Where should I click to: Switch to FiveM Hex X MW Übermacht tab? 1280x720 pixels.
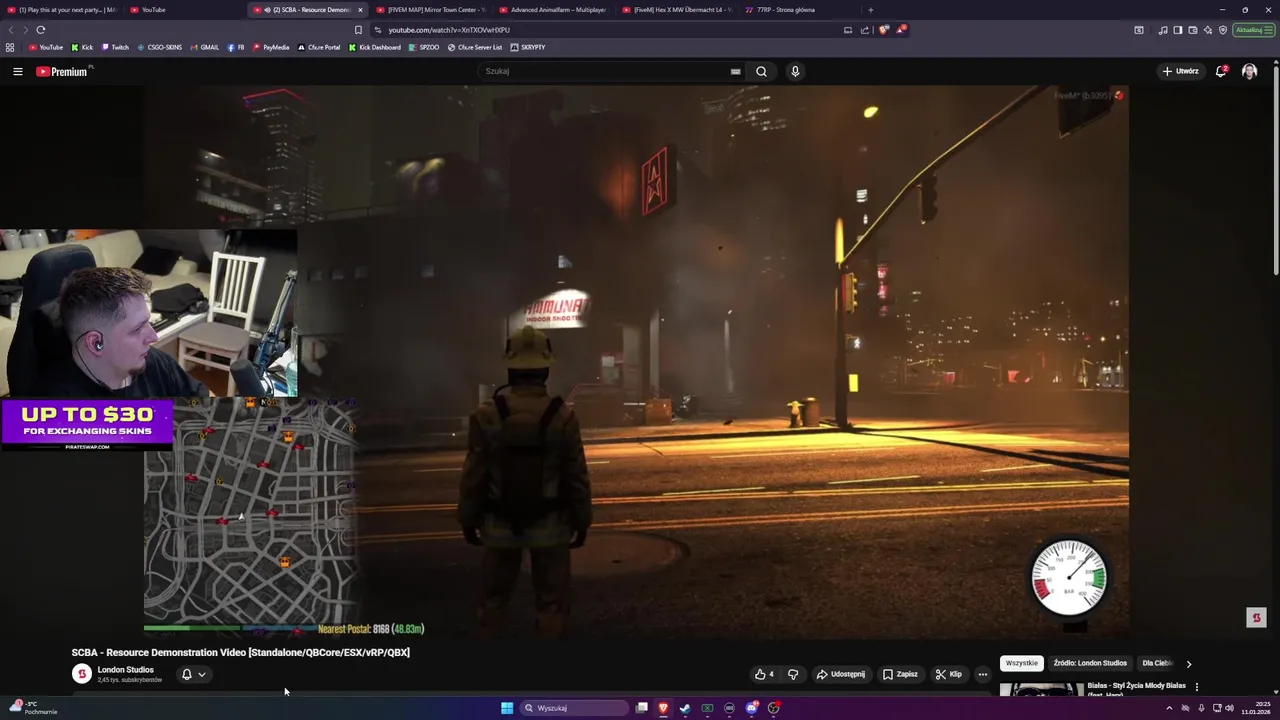677,10
